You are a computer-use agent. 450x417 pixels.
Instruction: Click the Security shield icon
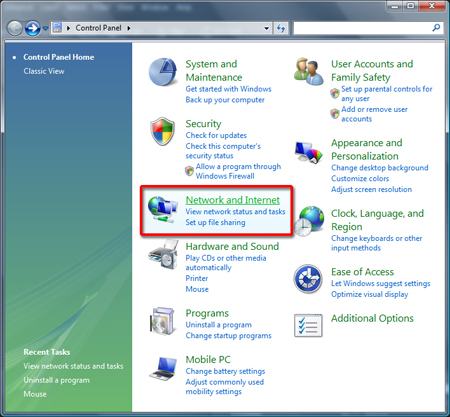(163, 131)
